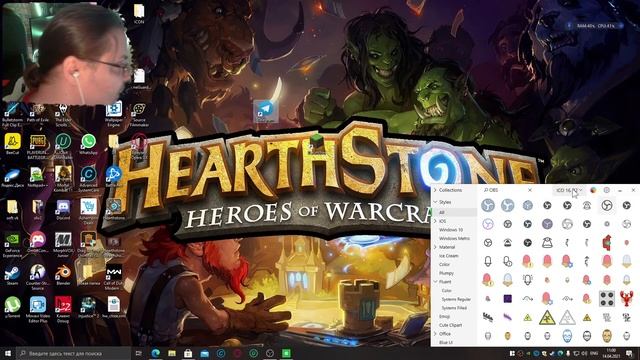Open Task View on the taskbar
The width and height of the screenshot is (640, 360).
[x=138, y=353]
